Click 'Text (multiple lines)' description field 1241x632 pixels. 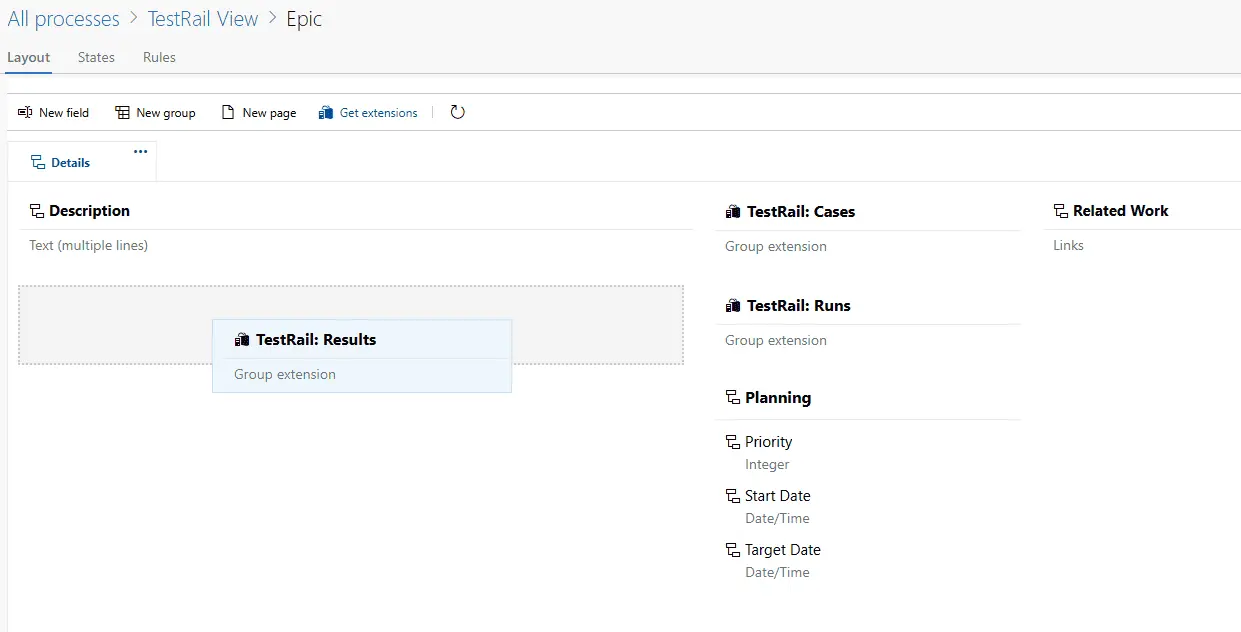(x=89, y=245)
